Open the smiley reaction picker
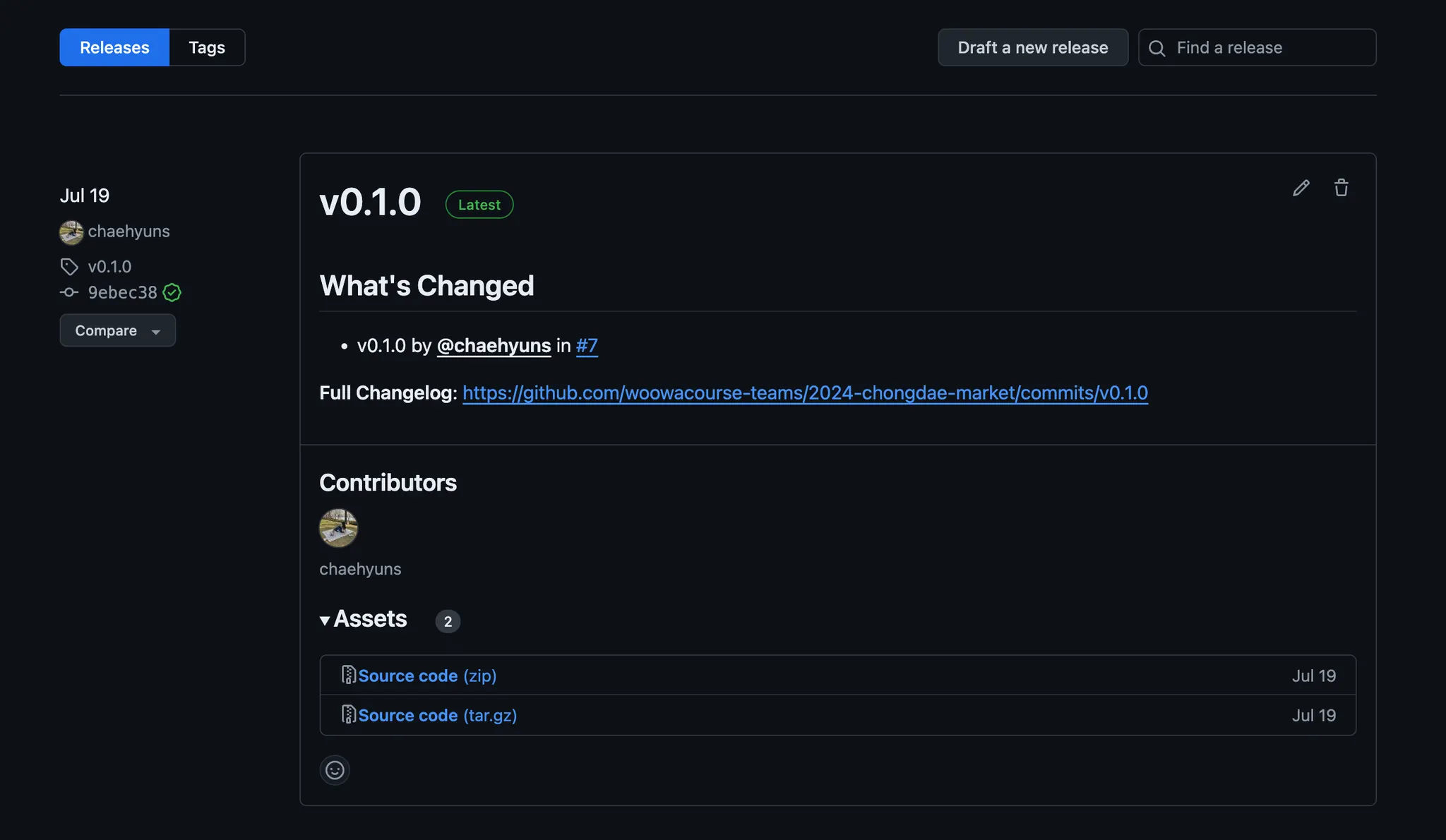This screenshot has width=1446, height=840. pos(335,769)
